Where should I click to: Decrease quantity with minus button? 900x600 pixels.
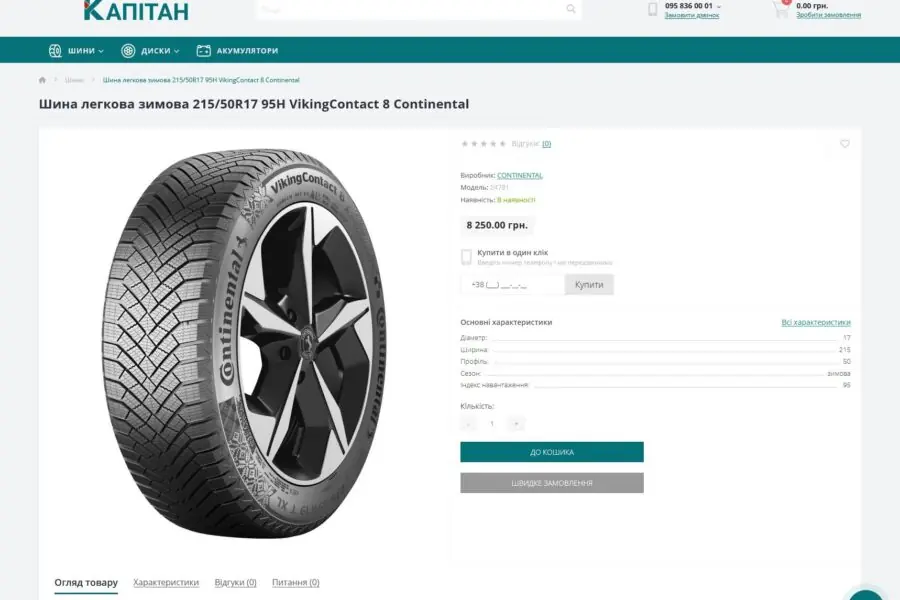468,424
